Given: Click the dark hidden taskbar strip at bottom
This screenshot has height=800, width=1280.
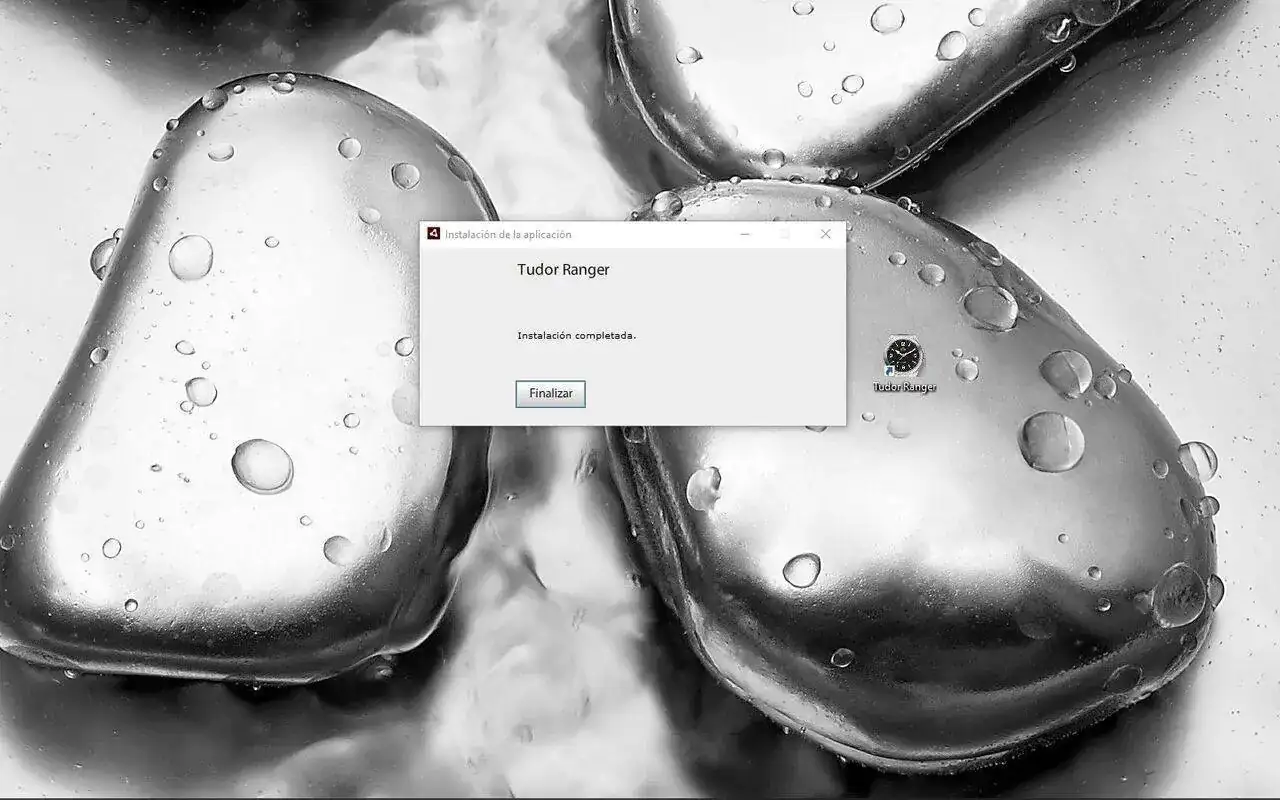Looking at the screenshot, I should pos(640,797).
